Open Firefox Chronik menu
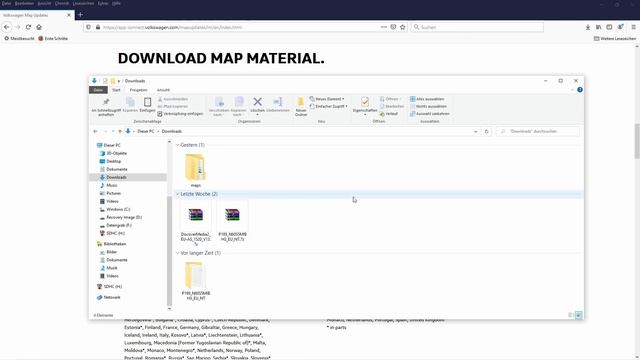 [x=62, y=3]
